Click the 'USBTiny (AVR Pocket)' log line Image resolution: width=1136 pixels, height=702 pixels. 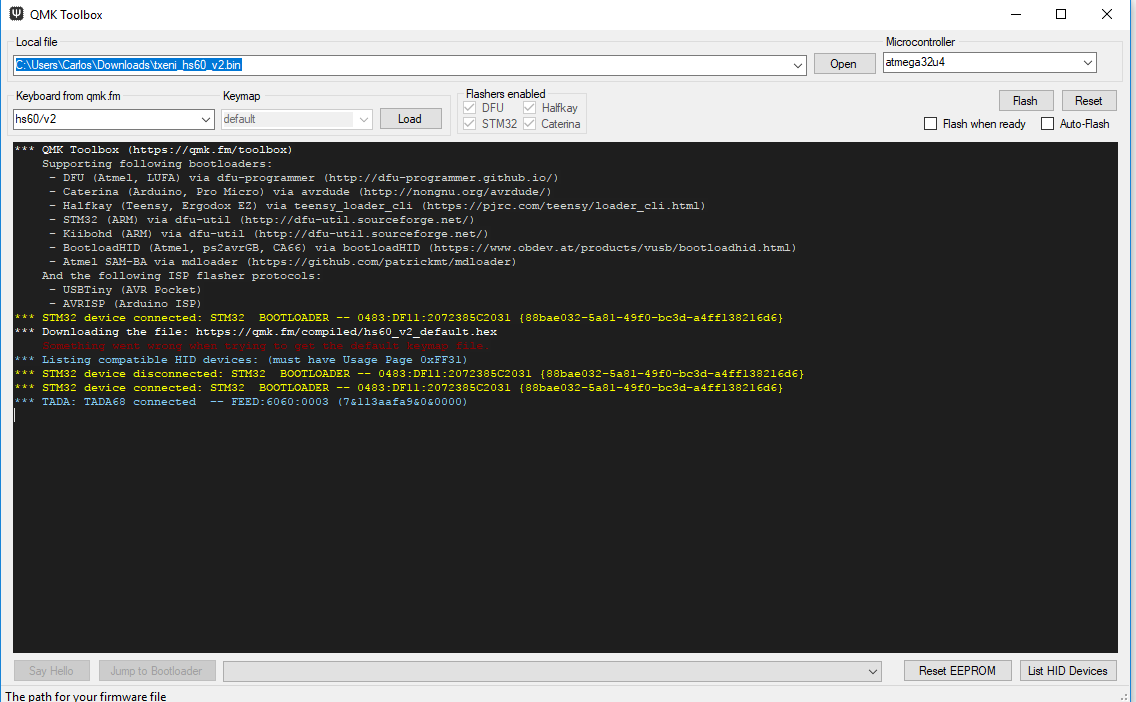point(125,290)
